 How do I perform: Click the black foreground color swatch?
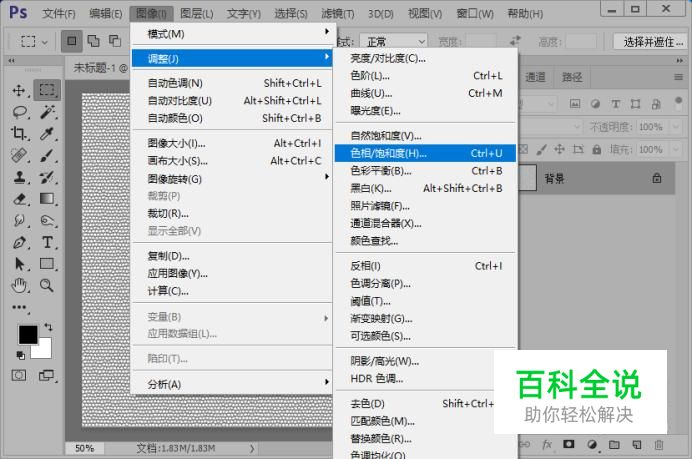click(x=28, y=335)
